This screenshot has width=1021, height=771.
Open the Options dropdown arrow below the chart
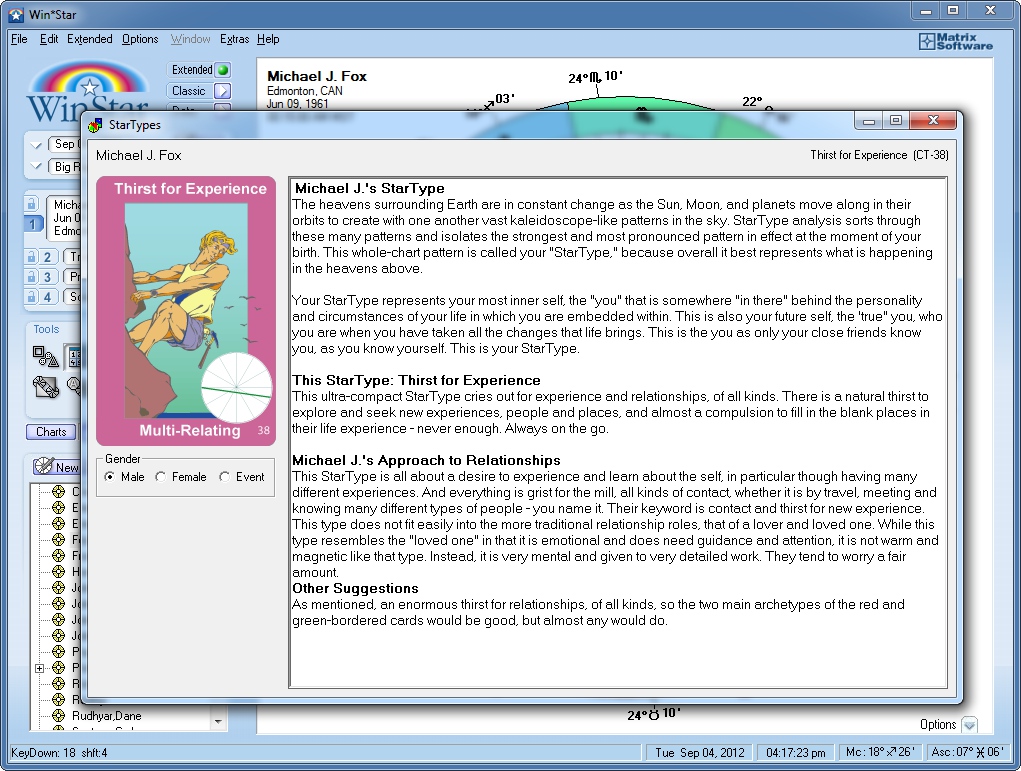pos(969,725)
